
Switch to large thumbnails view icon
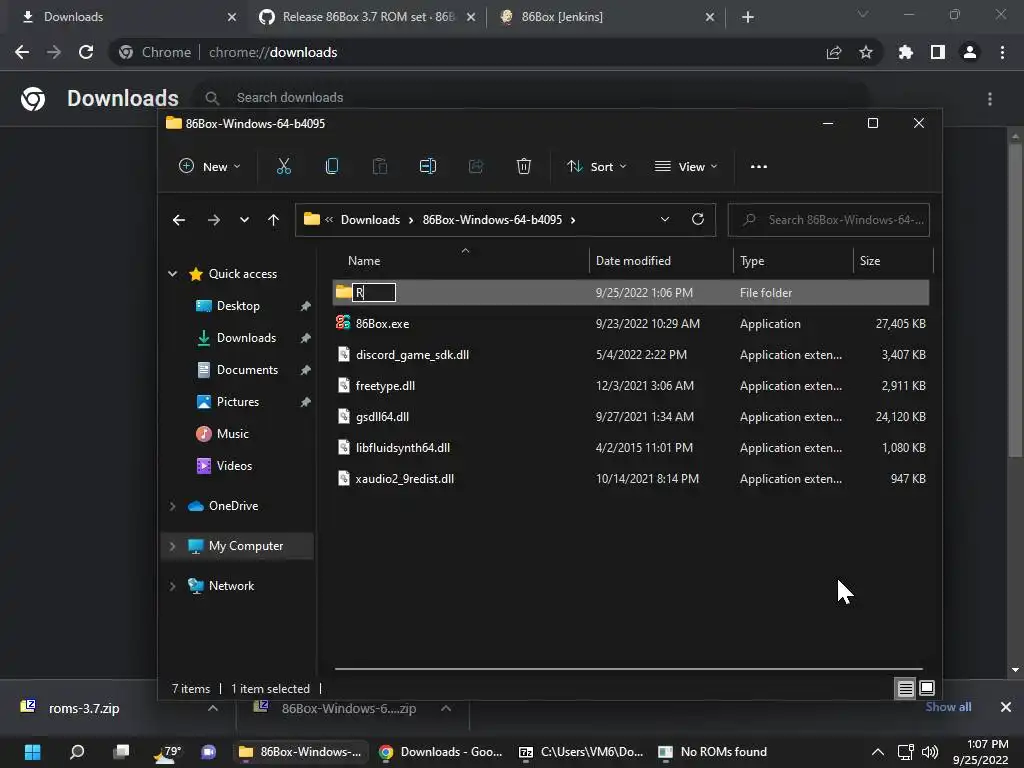pos(927,688)
